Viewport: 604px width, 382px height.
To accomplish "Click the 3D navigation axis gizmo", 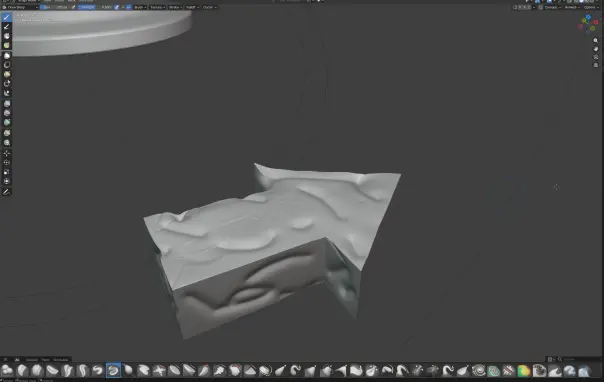I will [x=588, y=24].
